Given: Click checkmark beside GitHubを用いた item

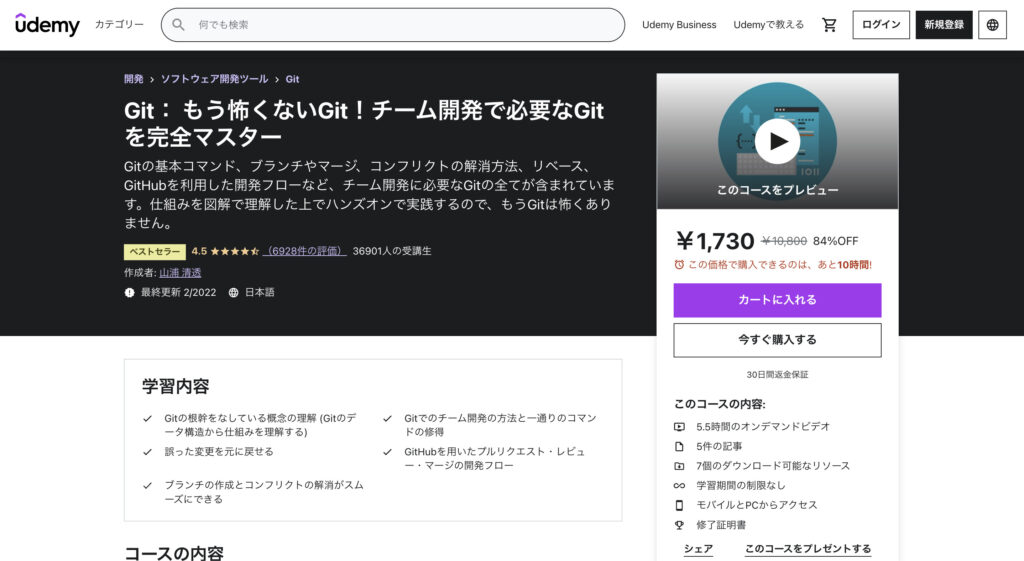Looking at the screenshot, I should click(x=387, y=451).
